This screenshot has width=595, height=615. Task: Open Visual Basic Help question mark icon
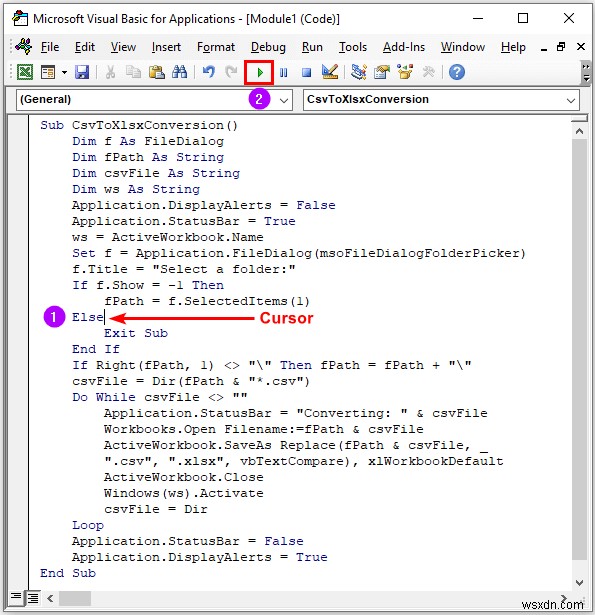pos(457,73)
